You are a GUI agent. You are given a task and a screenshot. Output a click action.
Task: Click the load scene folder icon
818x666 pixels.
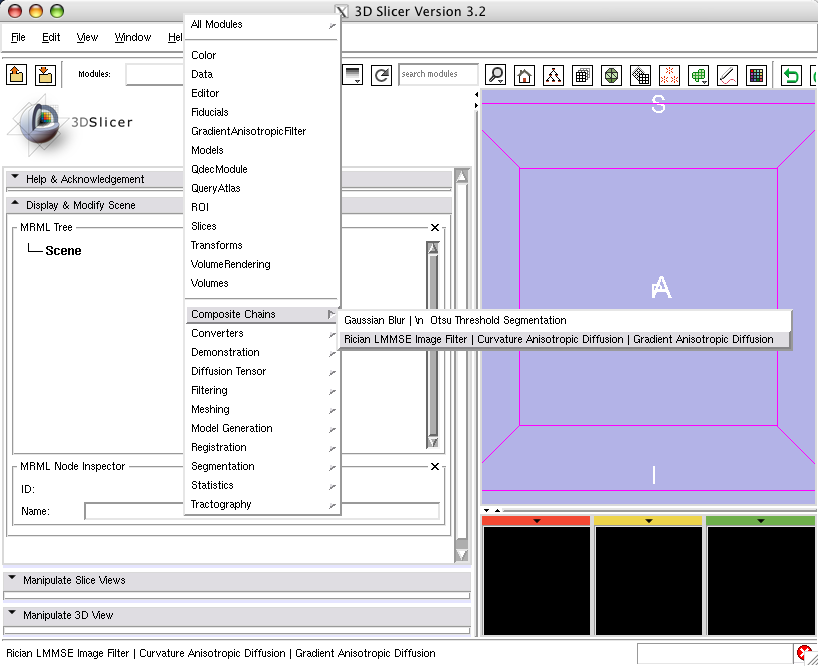coord(17,75)
